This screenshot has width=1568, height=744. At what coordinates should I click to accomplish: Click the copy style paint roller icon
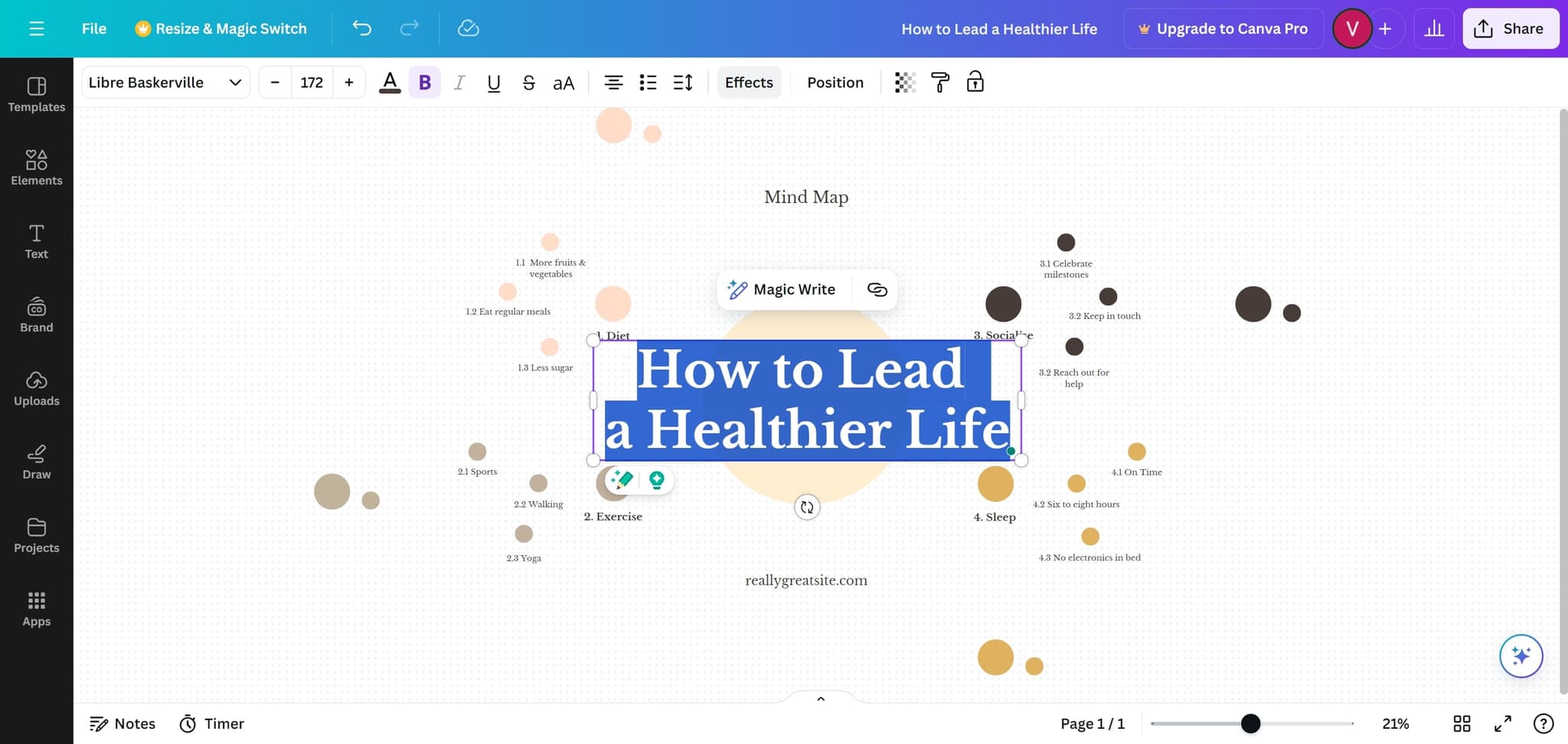click(x=940, y=82)
